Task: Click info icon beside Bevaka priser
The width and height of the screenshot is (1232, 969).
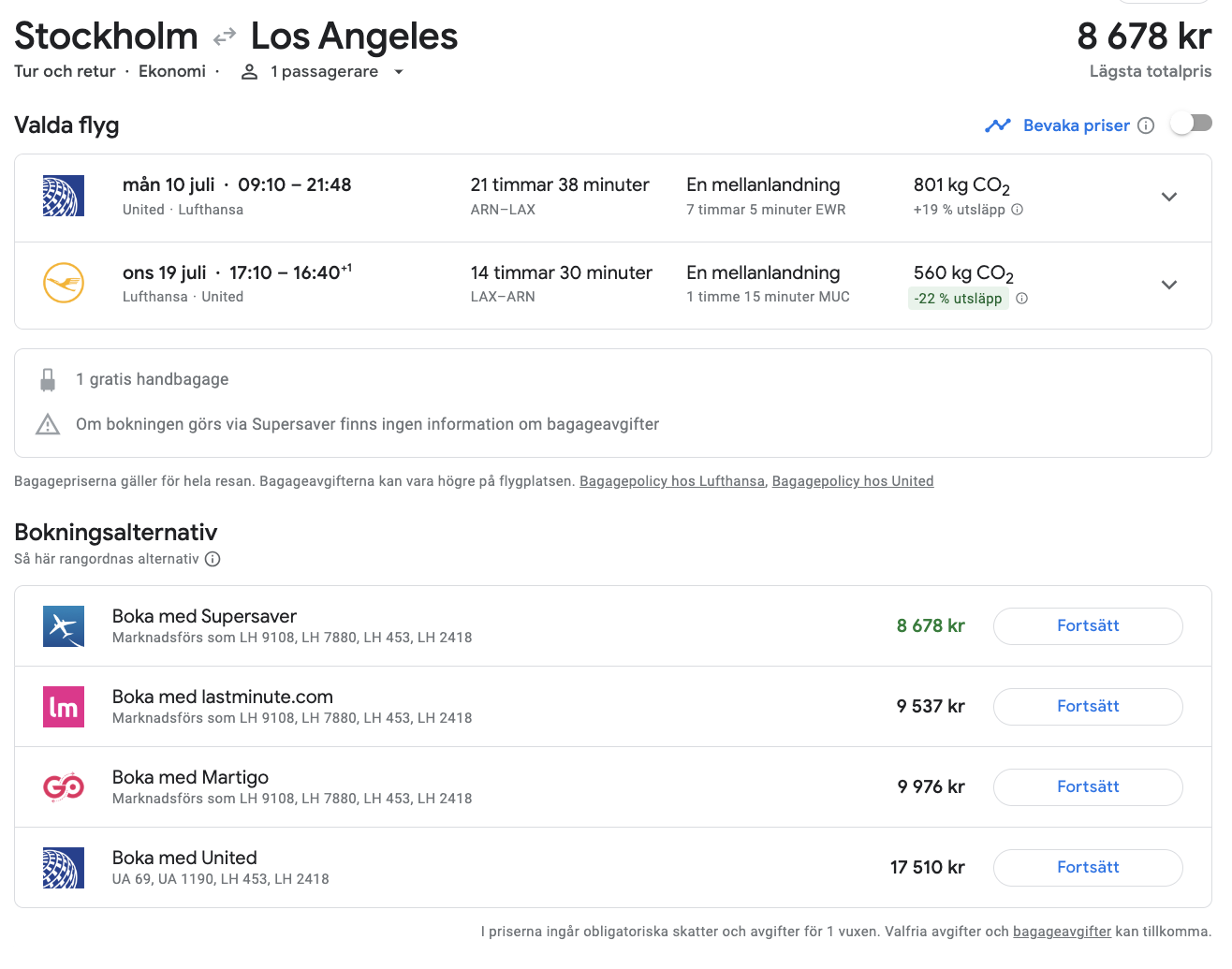Action: [x=1146, y=125]
